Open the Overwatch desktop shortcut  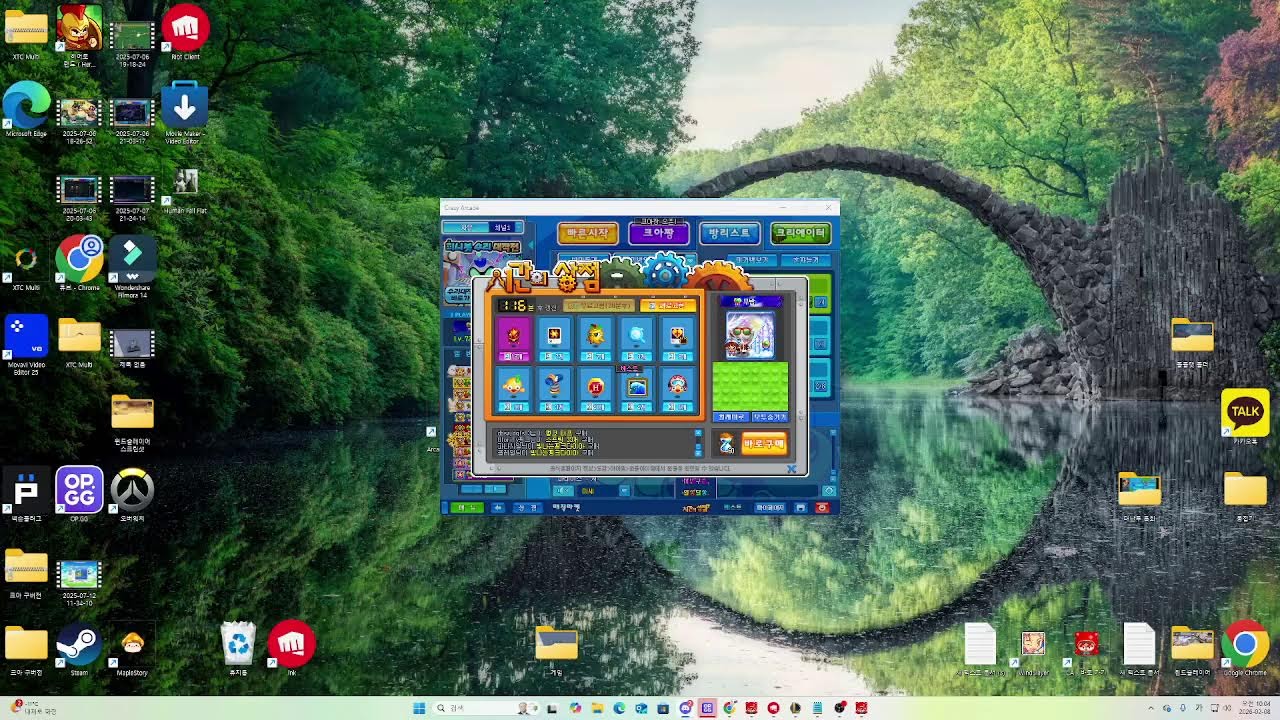[132, 495]
